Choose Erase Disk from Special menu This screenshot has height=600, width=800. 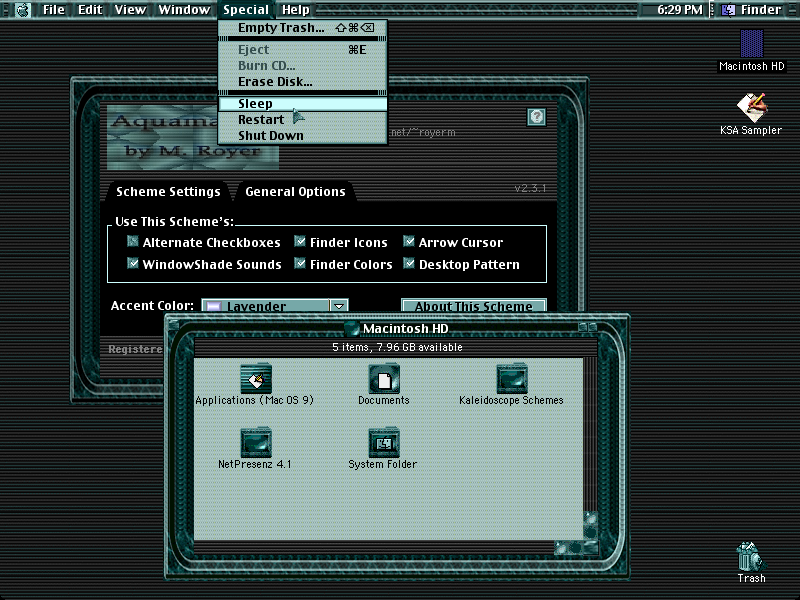coord(303,82)
